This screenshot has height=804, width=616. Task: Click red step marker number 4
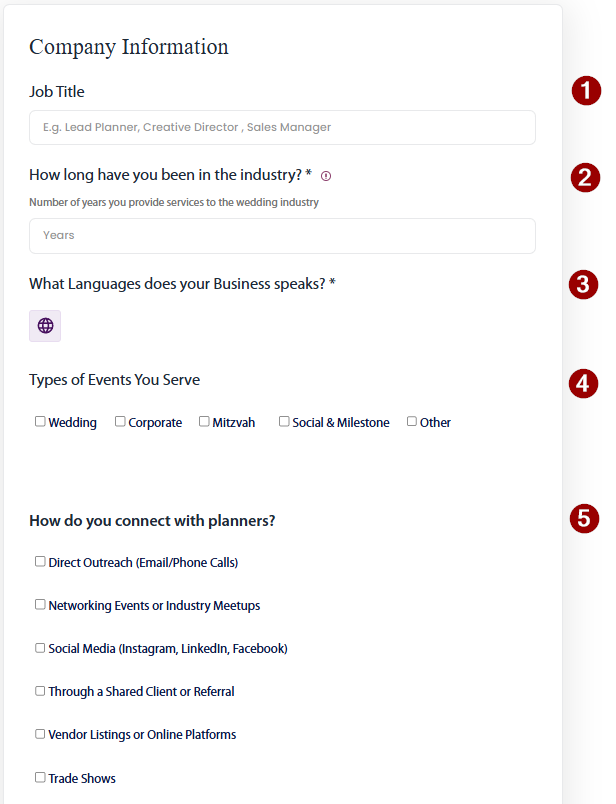tap(585, 383)
